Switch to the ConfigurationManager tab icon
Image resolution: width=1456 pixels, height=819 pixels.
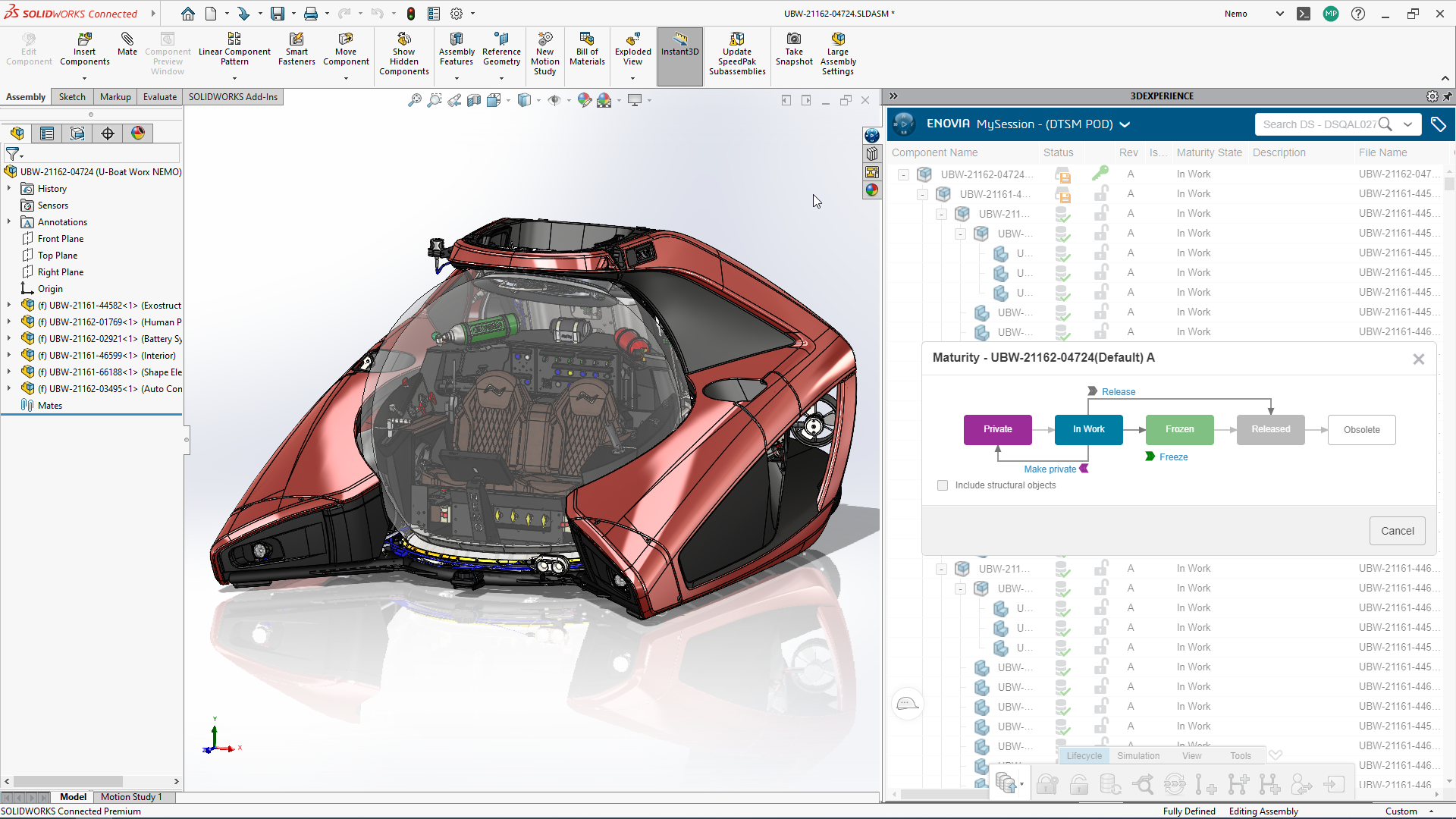77,133
